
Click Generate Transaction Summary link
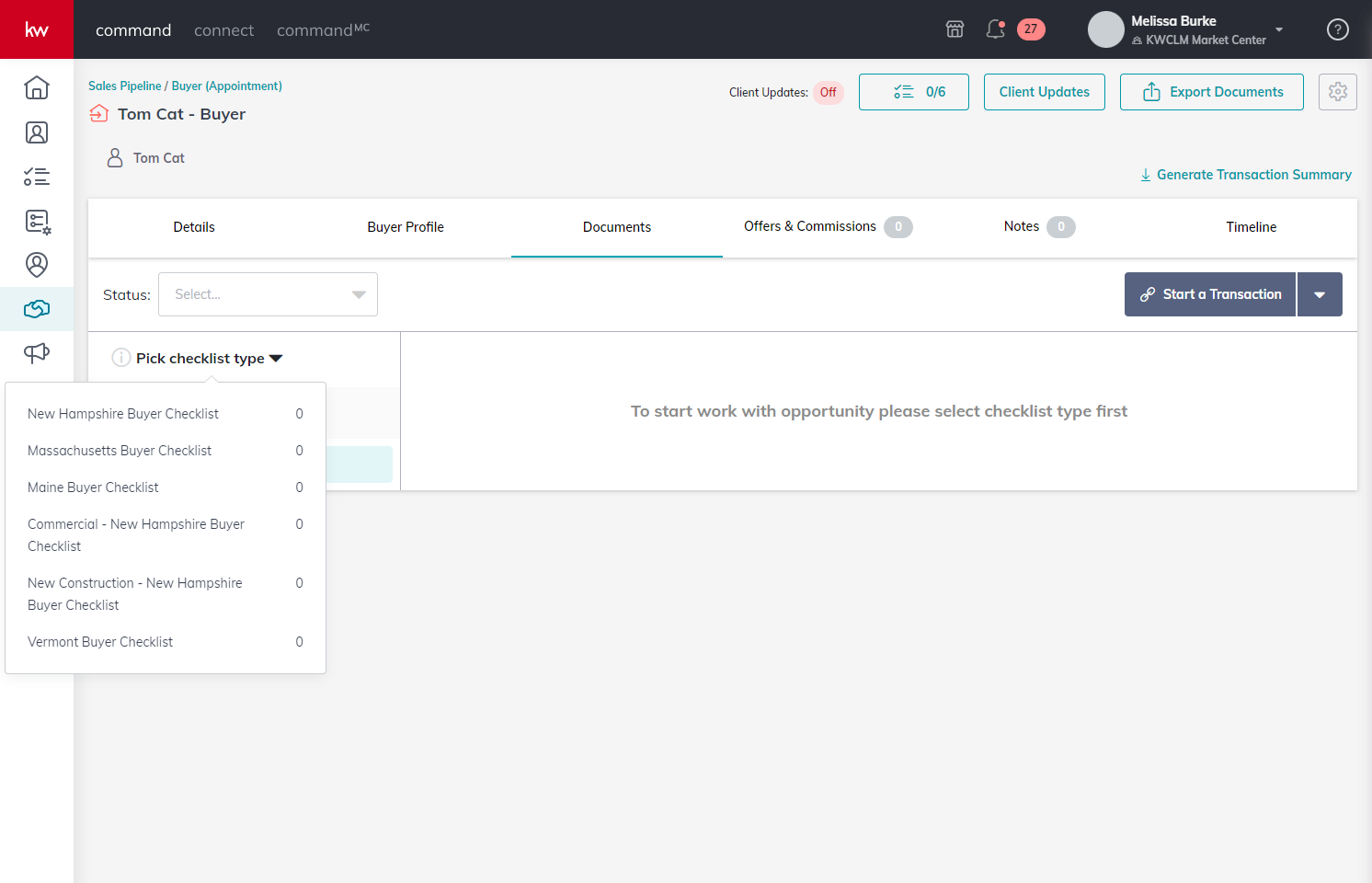[1246, 175]
